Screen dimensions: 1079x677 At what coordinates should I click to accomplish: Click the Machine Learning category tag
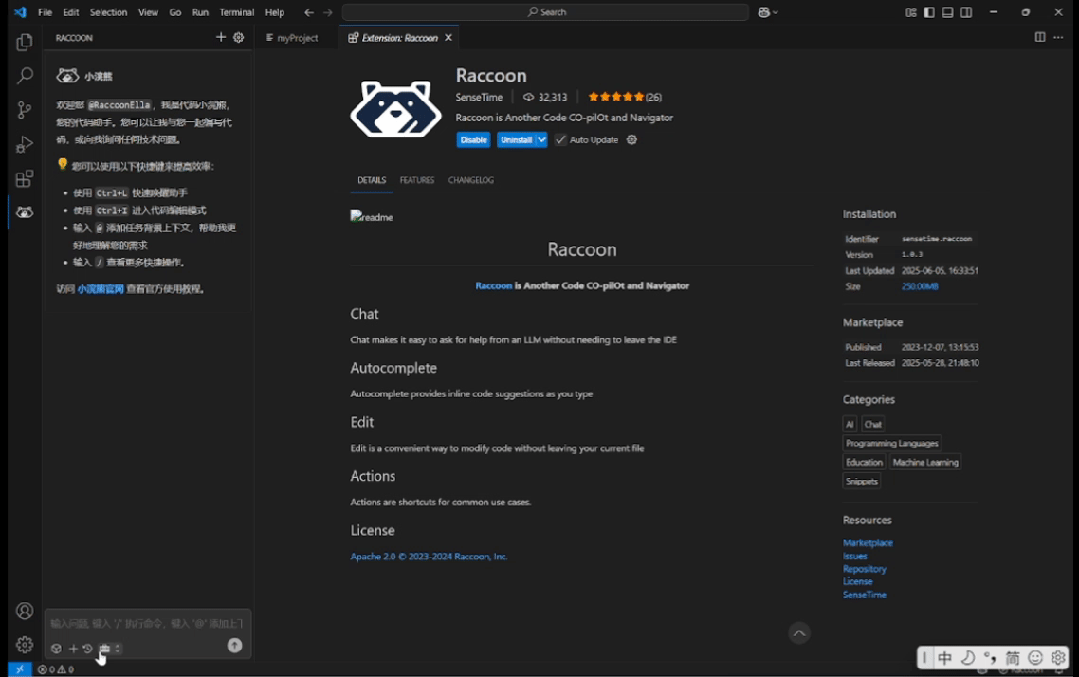coord(926,462)
